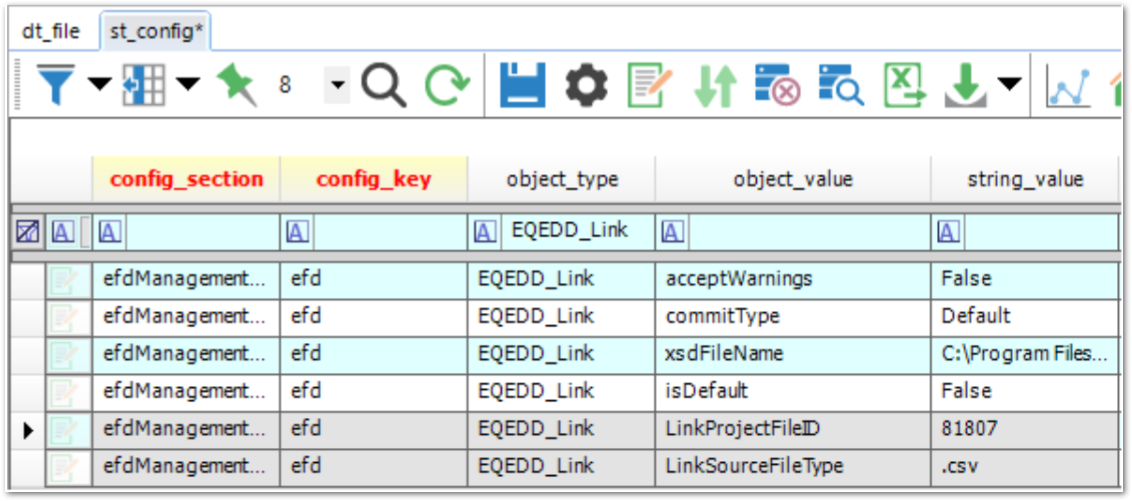Screen dimensions: 1132x501
Task: Click filter condition icon for string_value
Action: point(949,232)
